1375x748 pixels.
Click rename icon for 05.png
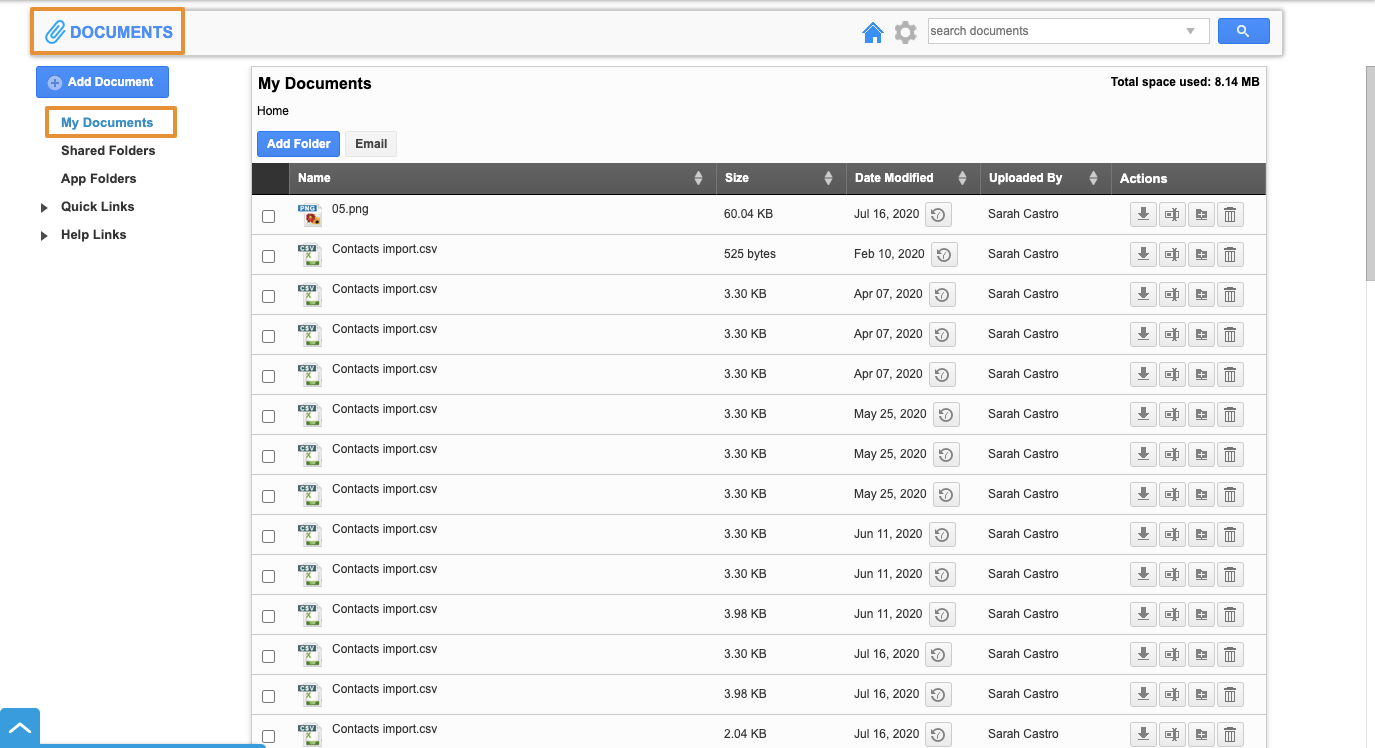[1172, 214]
